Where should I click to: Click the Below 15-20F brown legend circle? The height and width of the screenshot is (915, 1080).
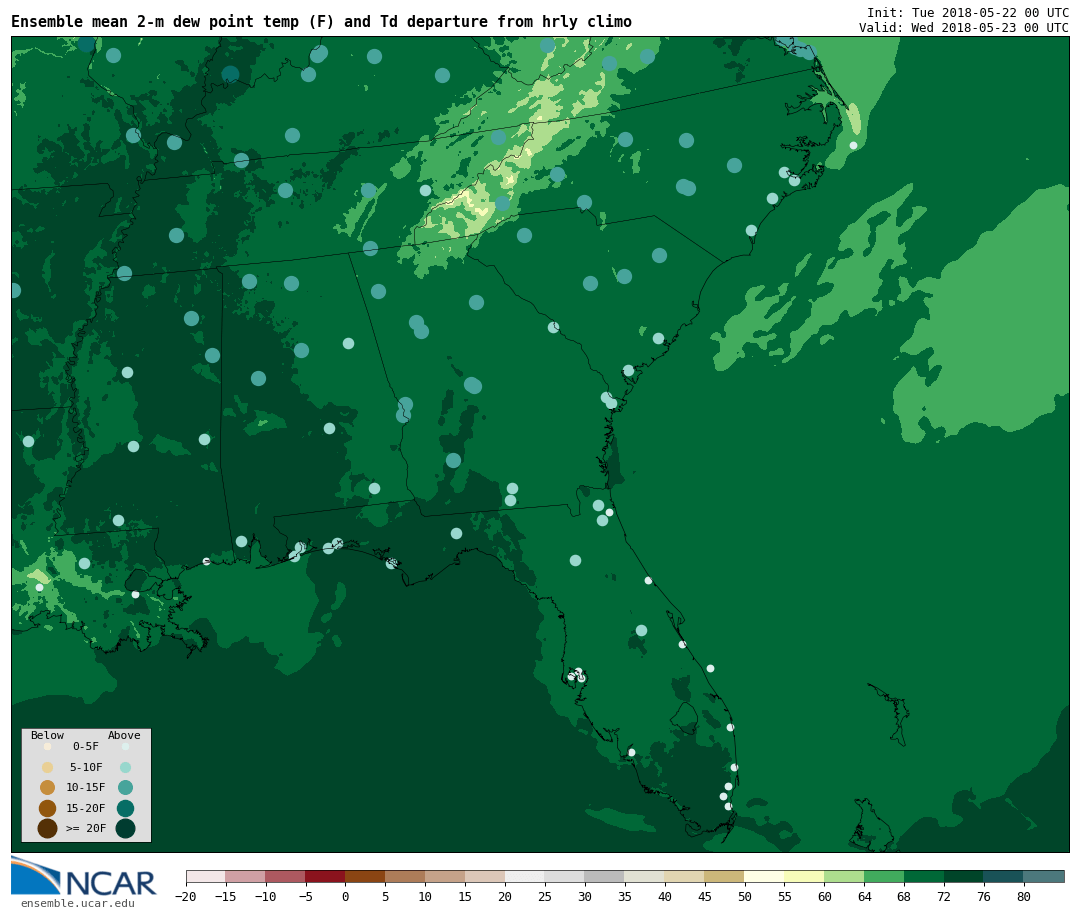point(48,808)
